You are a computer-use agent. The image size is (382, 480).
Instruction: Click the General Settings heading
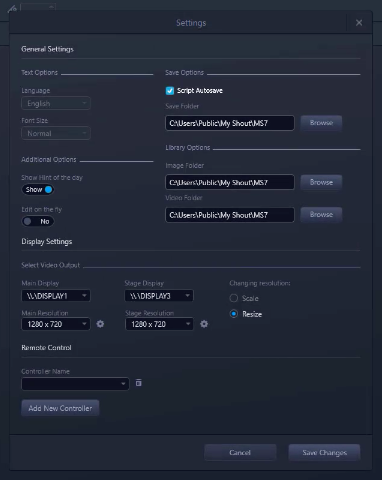(x=47, y=49)
